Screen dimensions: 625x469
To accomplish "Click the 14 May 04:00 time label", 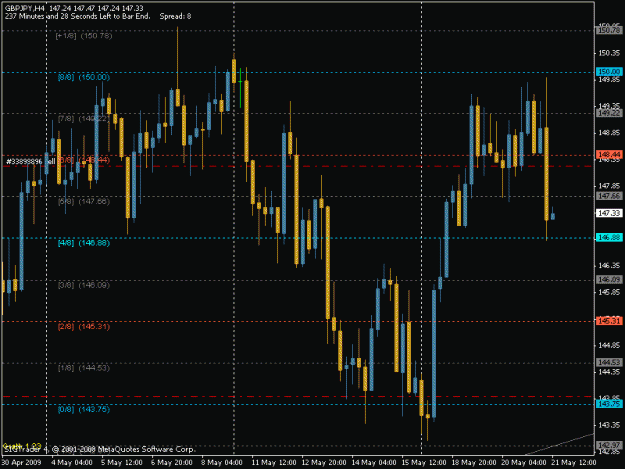I will [374, 463].
